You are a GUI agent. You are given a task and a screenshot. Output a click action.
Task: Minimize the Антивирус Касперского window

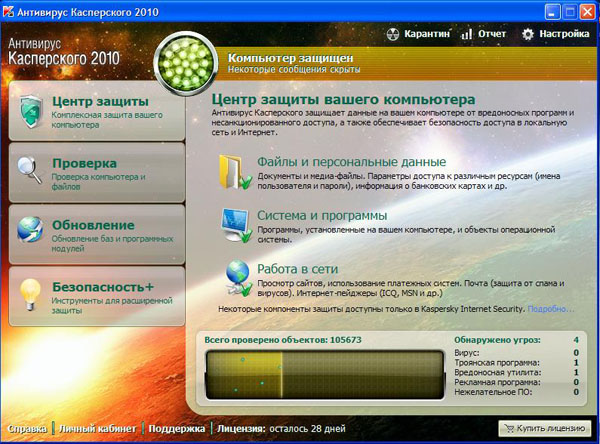click(552, 12)
